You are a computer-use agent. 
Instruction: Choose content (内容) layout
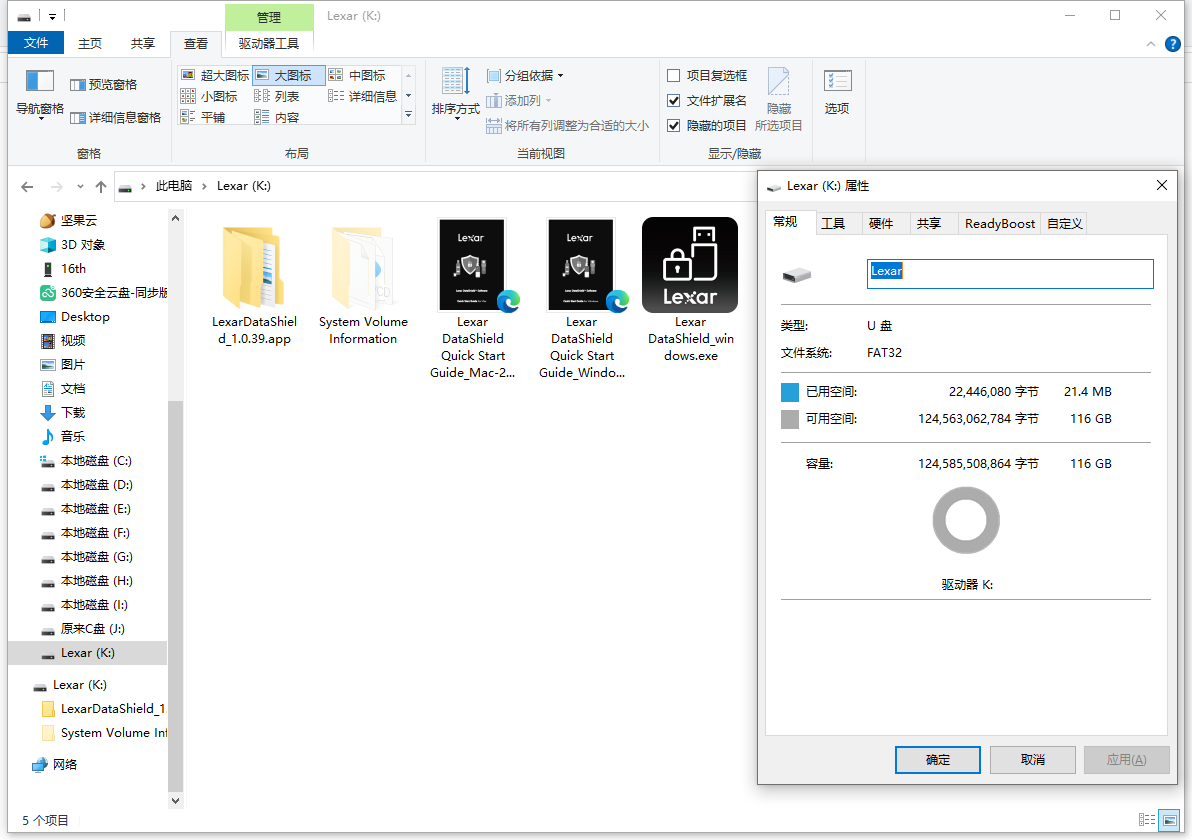point(277,117)
